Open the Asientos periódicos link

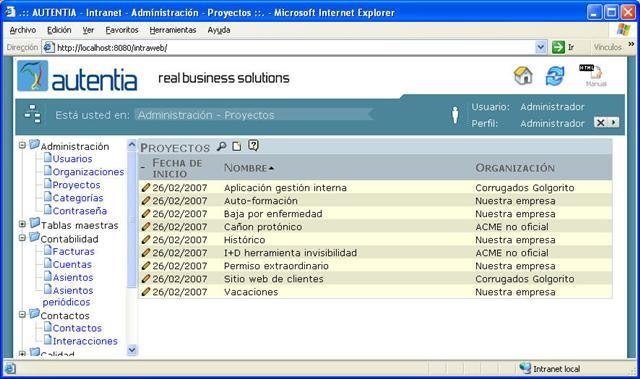click(68, 296)
